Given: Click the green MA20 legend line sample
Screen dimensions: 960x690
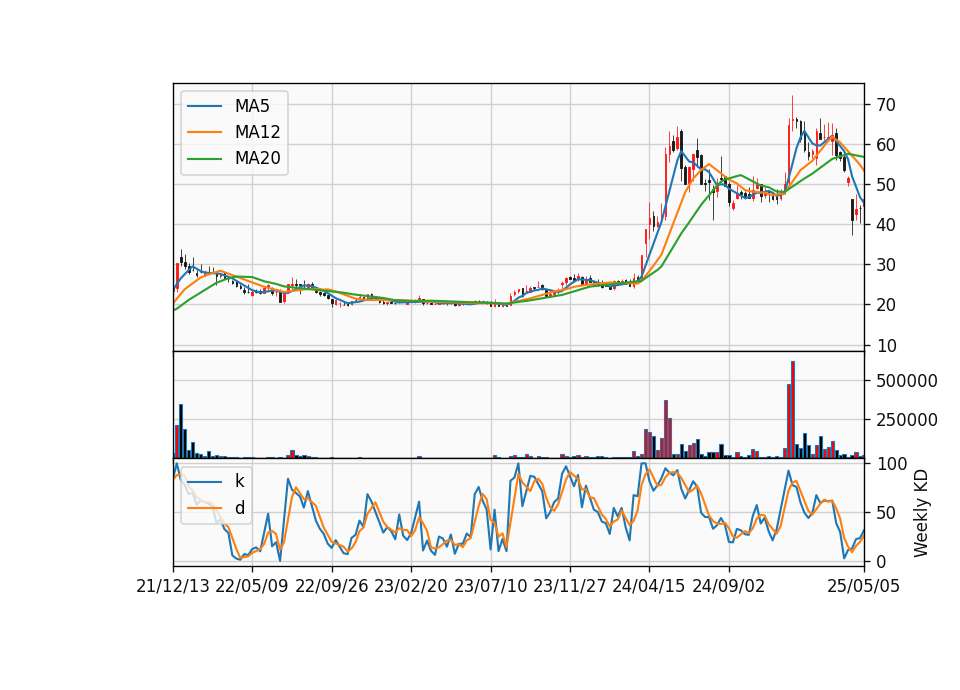Looking at the screenshot, I should [204, 159].
